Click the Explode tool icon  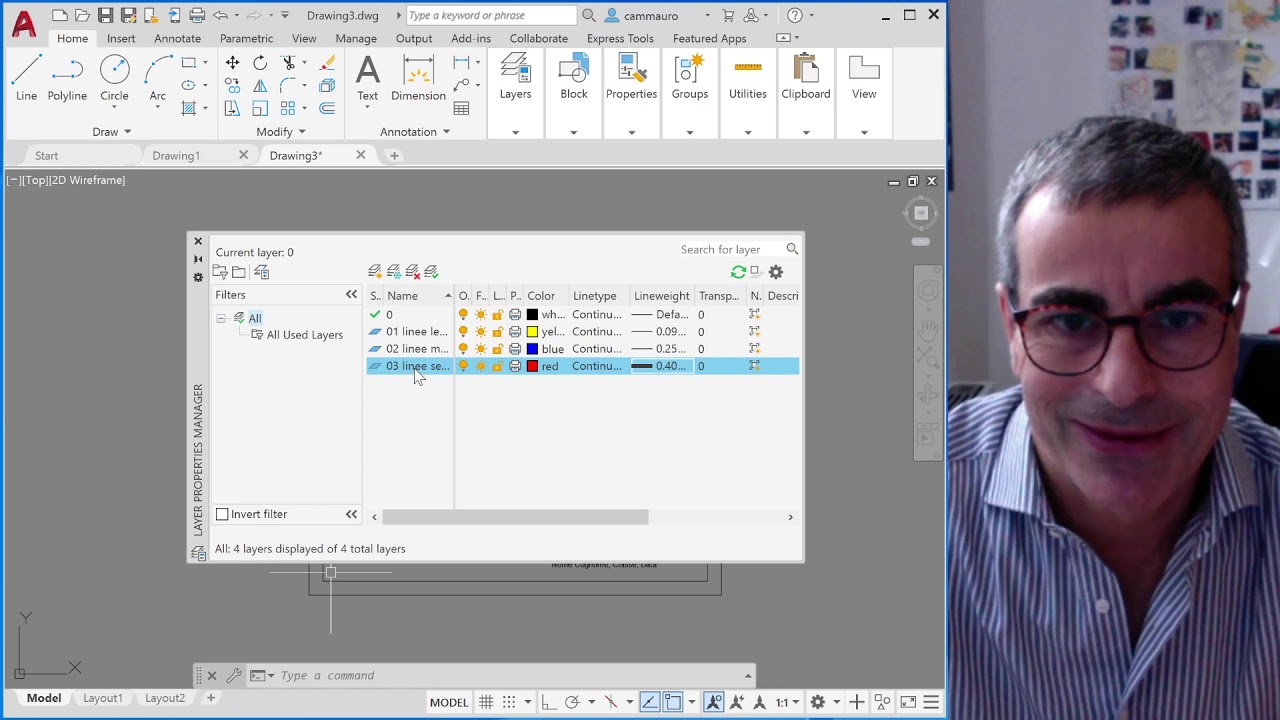click(327, 86)
